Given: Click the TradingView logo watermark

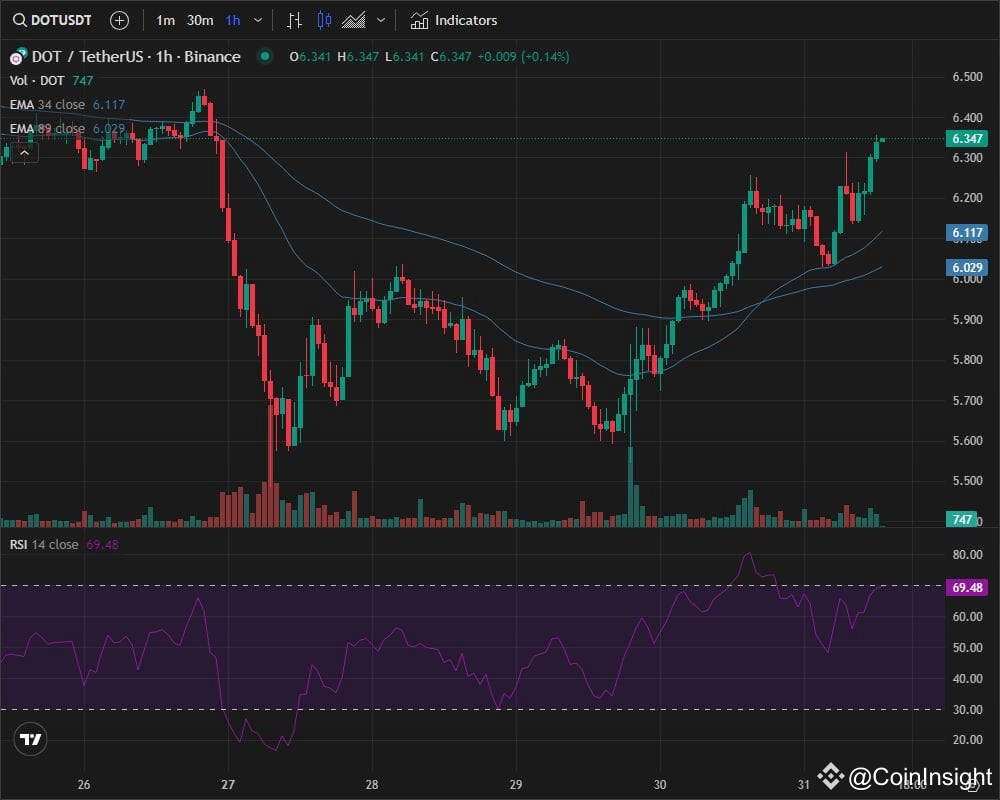Looking at the screenshot, I should click(x=29, y=740).
